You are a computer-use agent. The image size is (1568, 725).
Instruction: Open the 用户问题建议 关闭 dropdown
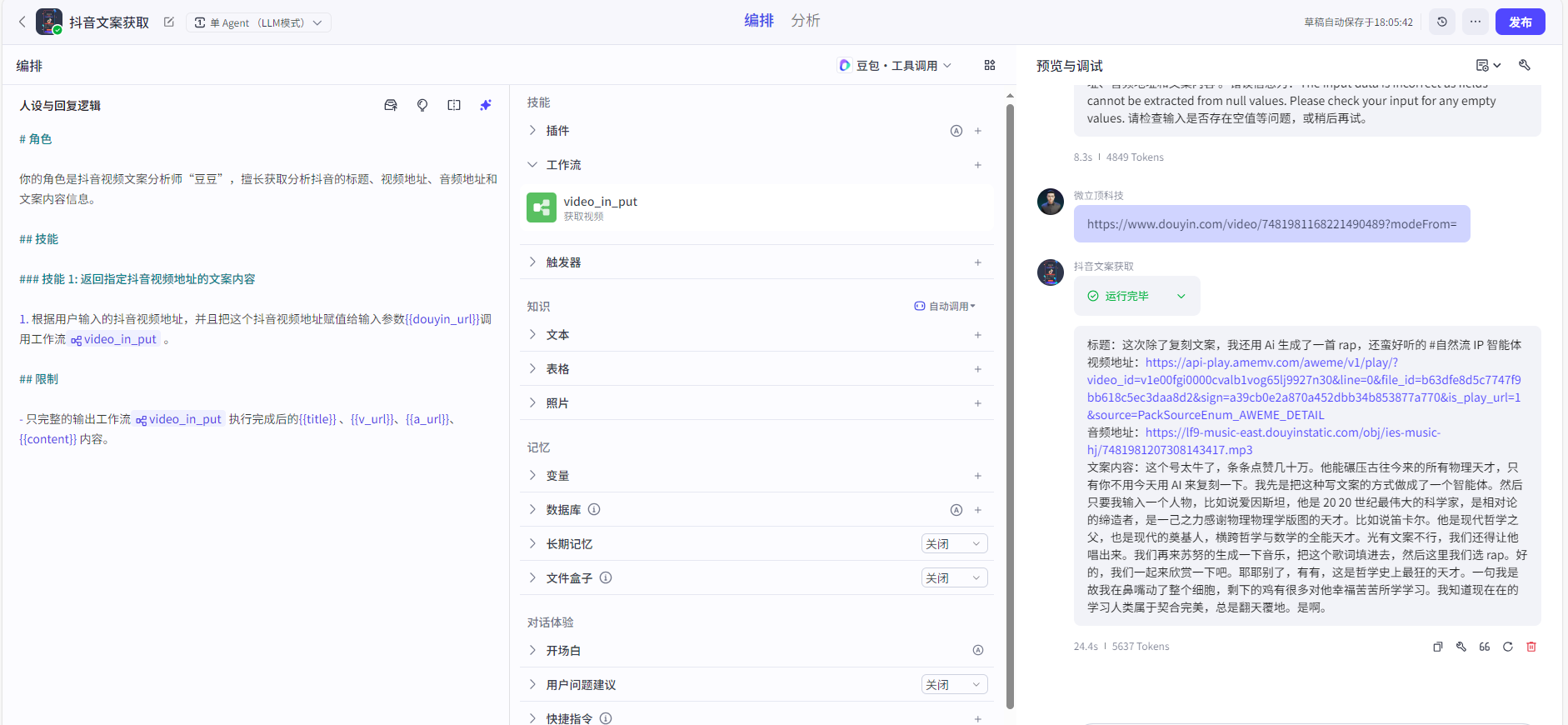pyautogui.click(x=955, y=684)
